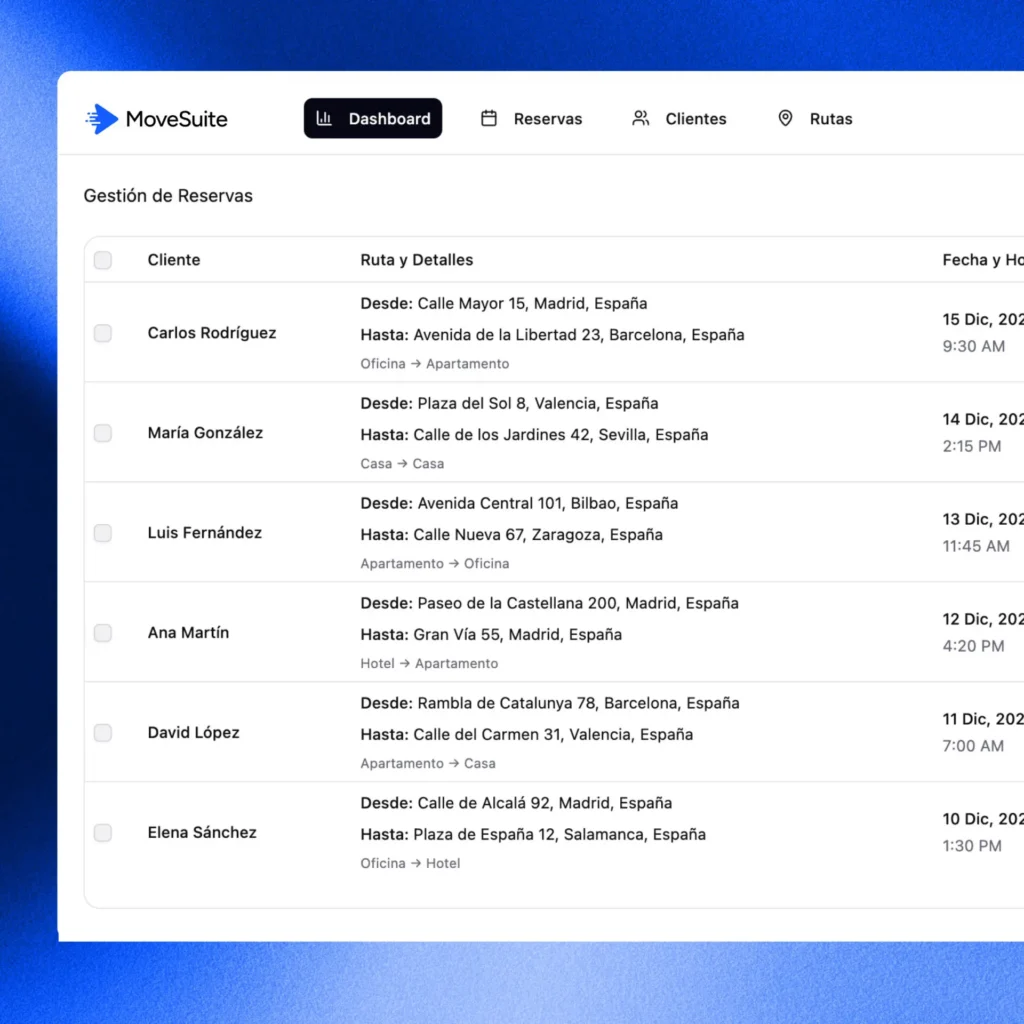This screenshot has width=1024, height=1024.
Task: Mark David López's reservation checkbox
Action: (103, 733)
